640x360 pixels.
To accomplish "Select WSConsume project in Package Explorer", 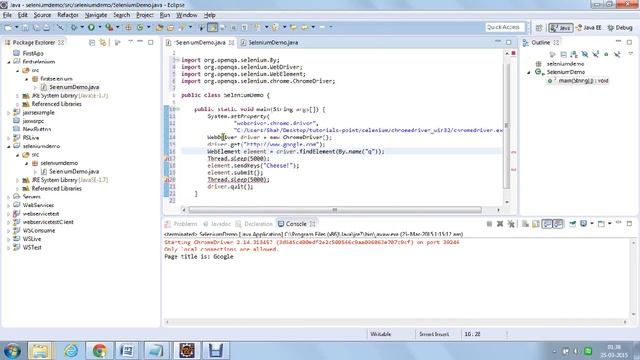I will click(x=39, y=231).
